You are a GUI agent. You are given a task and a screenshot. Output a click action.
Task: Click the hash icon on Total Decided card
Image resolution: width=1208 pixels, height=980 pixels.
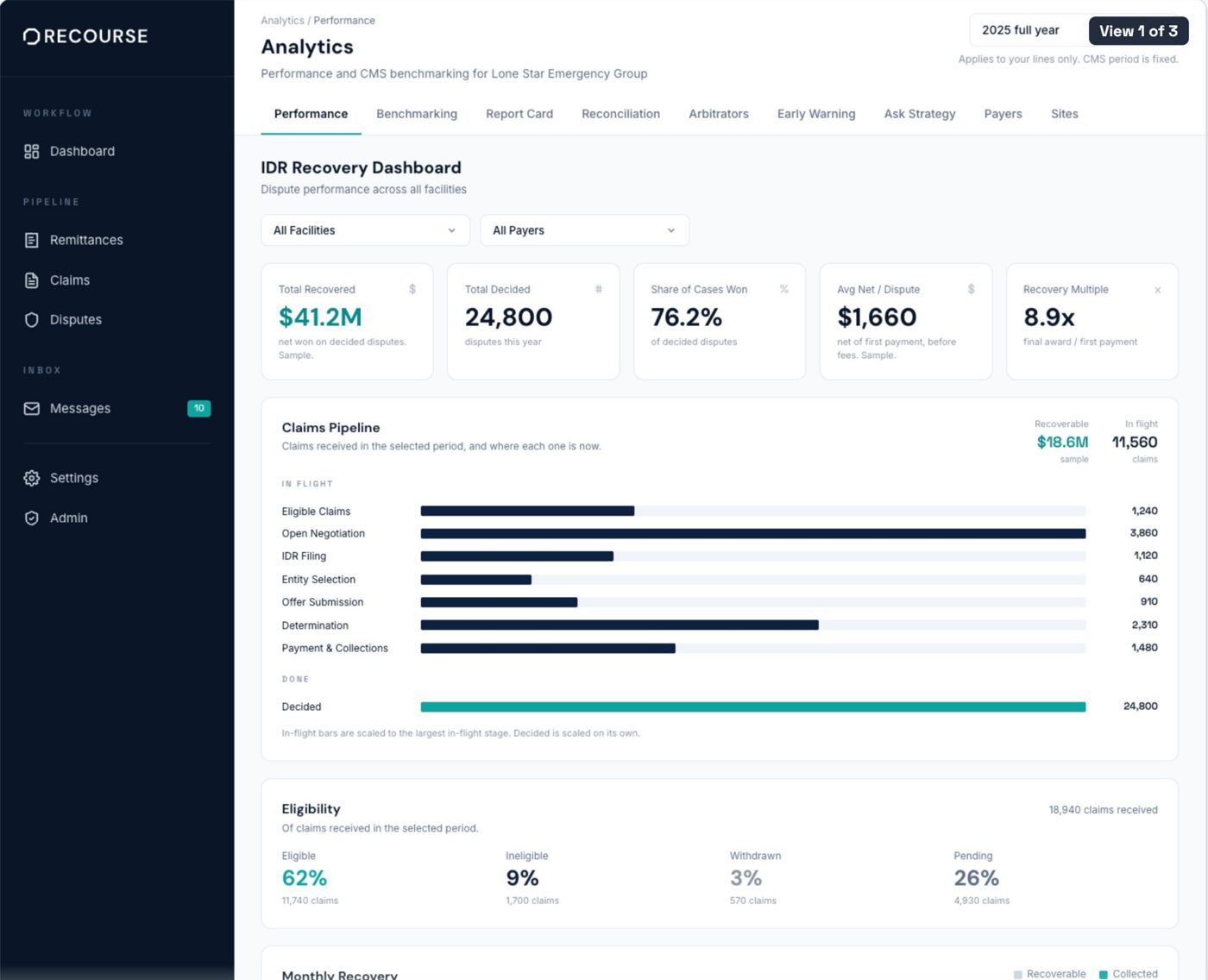(599, 290)
